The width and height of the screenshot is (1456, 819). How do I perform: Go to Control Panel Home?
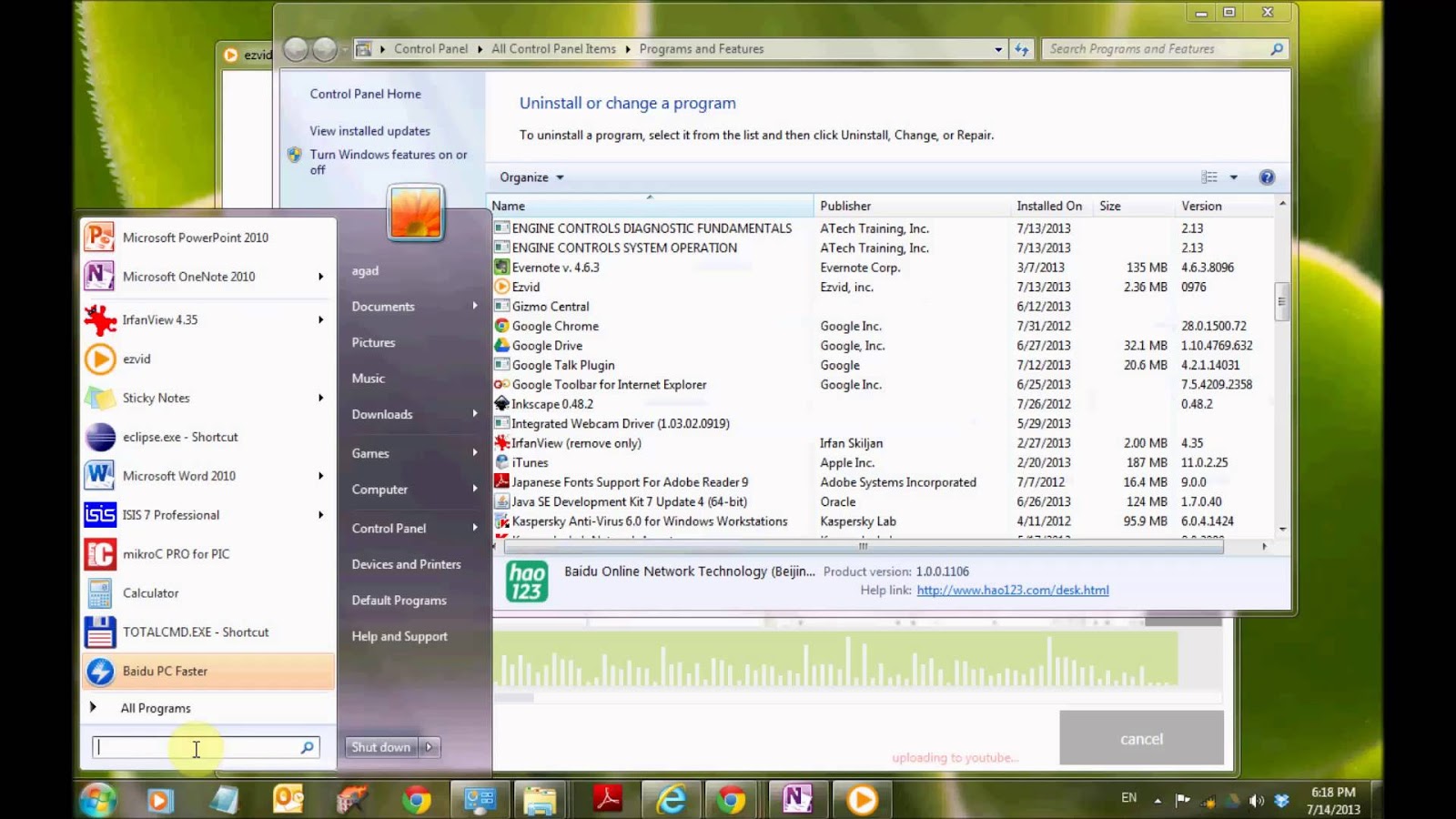pos(365,94)
